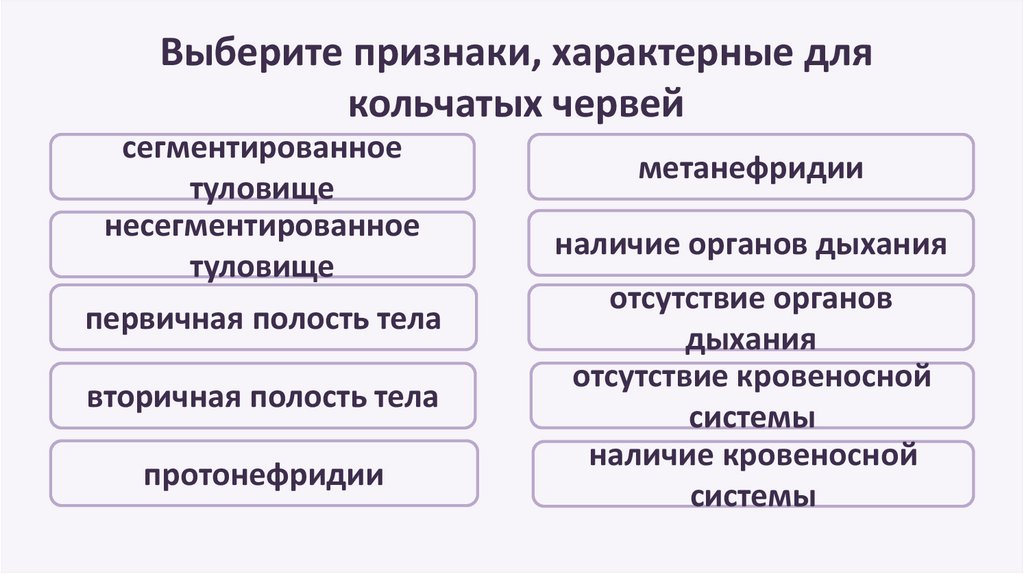
Task: Tap the protonephridia answer tile
Action: (263, 473)
